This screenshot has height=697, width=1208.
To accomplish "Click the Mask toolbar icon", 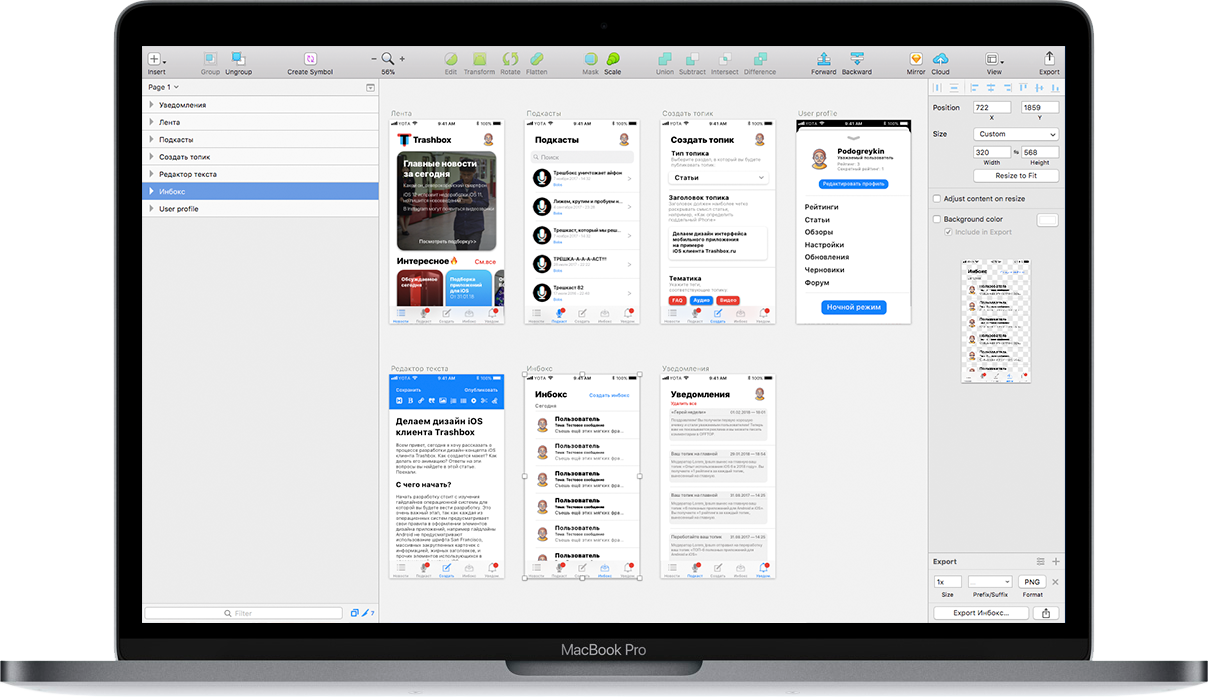I will tap(590, 59).
